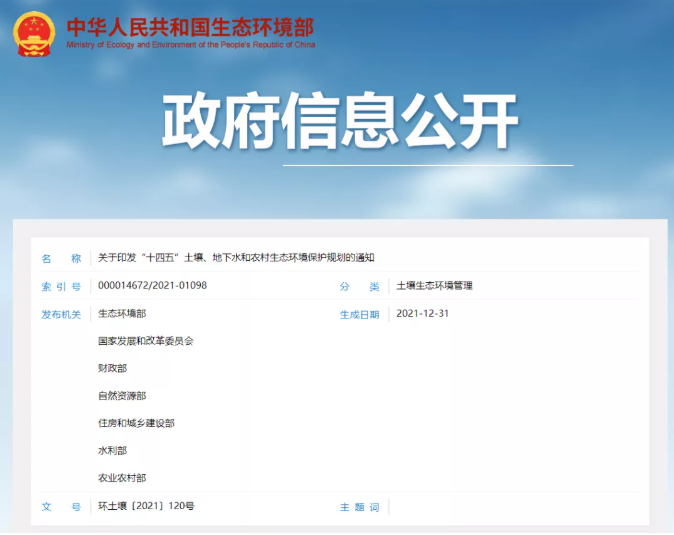Click the English Ministry of Ecology subtitle
This screenshot has width=674, height=535.
(190, 46)
